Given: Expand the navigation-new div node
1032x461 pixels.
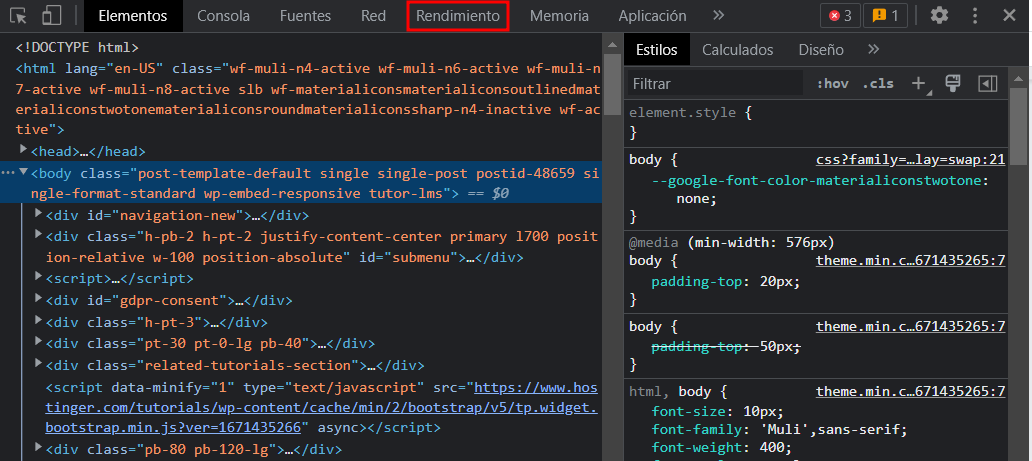Looking at the screenshot, I should (x=39, y=215).
